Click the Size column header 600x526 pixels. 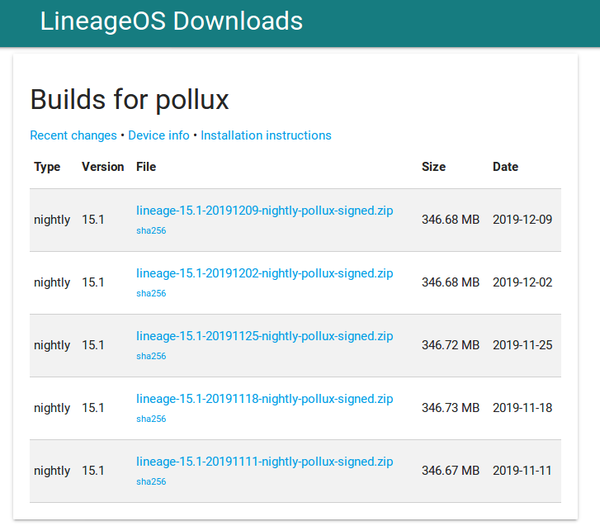[x=434, y=167]
